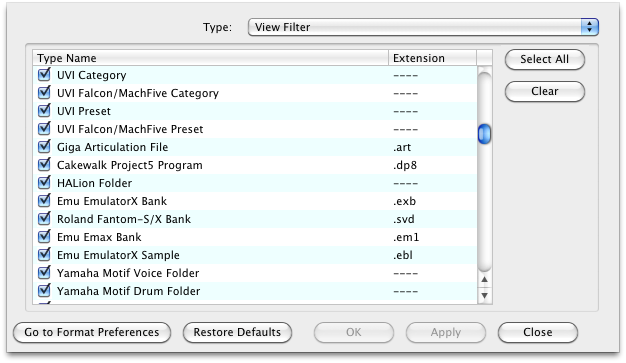
Task: Select the 'HALion Folder' row text
Action: click(95, 183)
